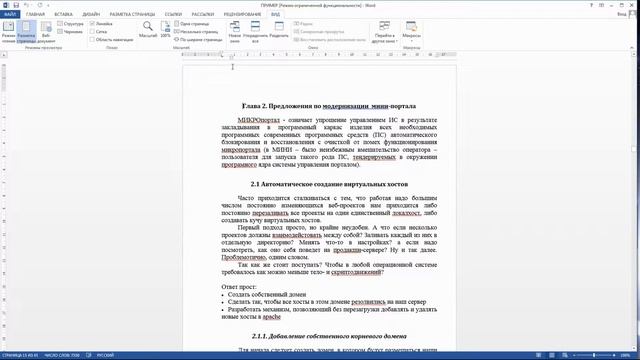Screen dimensions: 640x360
Task: Click the Структура outline view button
Action: coord(71,24)
